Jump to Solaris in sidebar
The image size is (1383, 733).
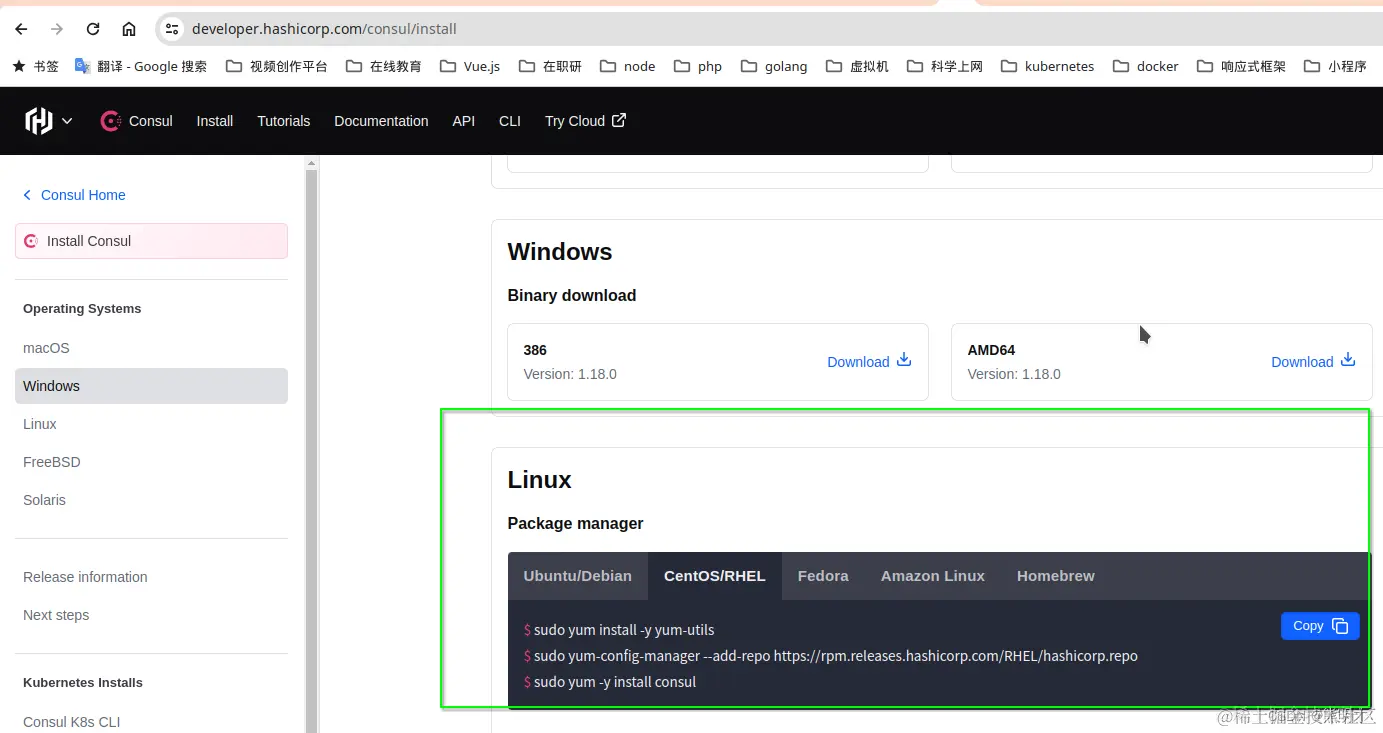(151, 500)
